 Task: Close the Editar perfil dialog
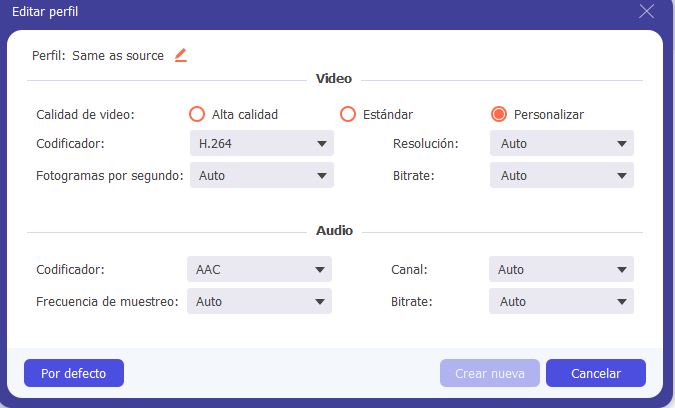(x=646, y=12)
